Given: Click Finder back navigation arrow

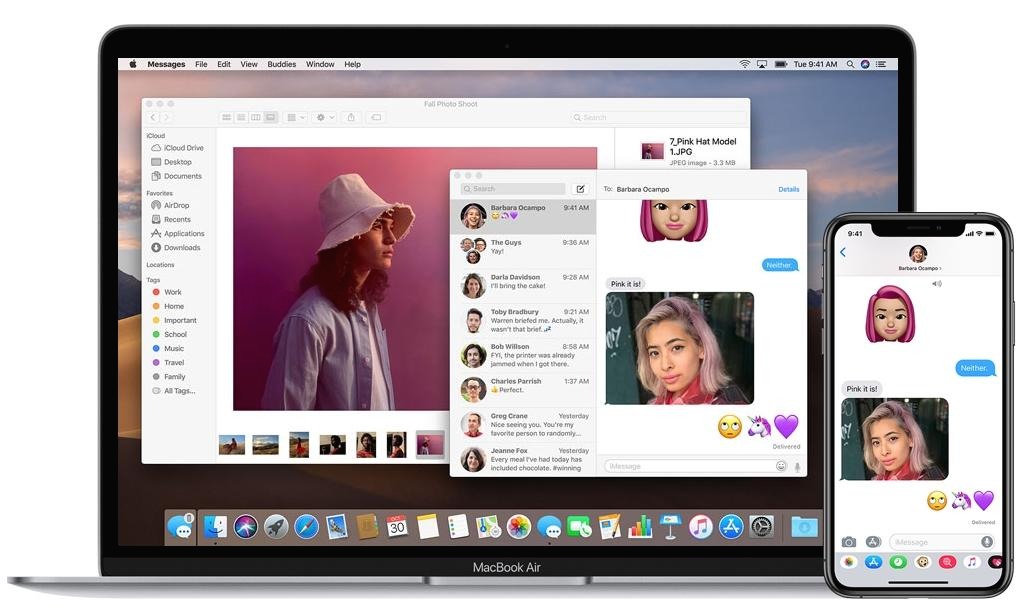Looking at the screenshot, I should point(153,117).
